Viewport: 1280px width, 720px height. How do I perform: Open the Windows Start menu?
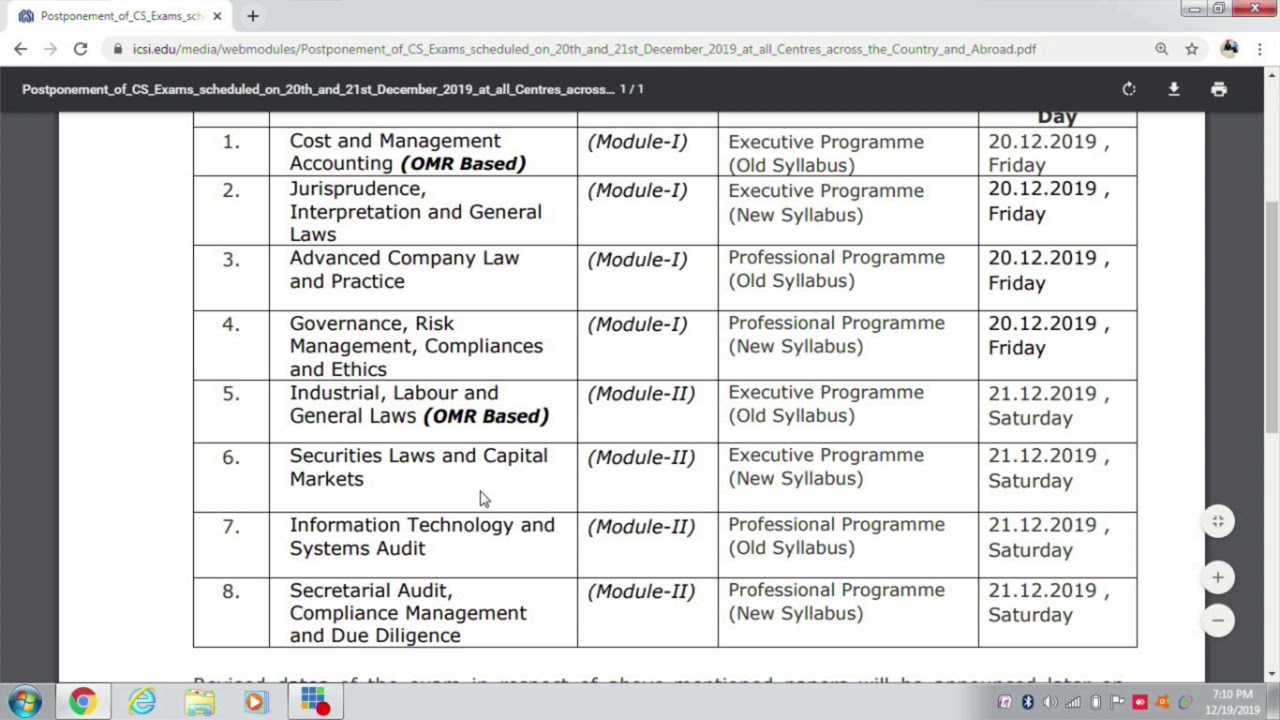[25, 701]
